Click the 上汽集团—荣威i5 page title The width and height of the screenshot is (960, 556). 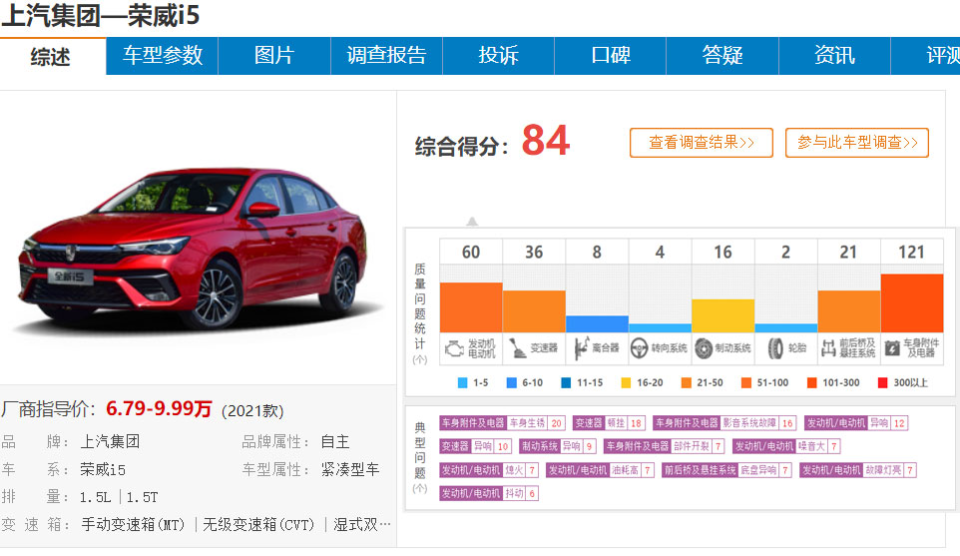[x=100, y=16]
